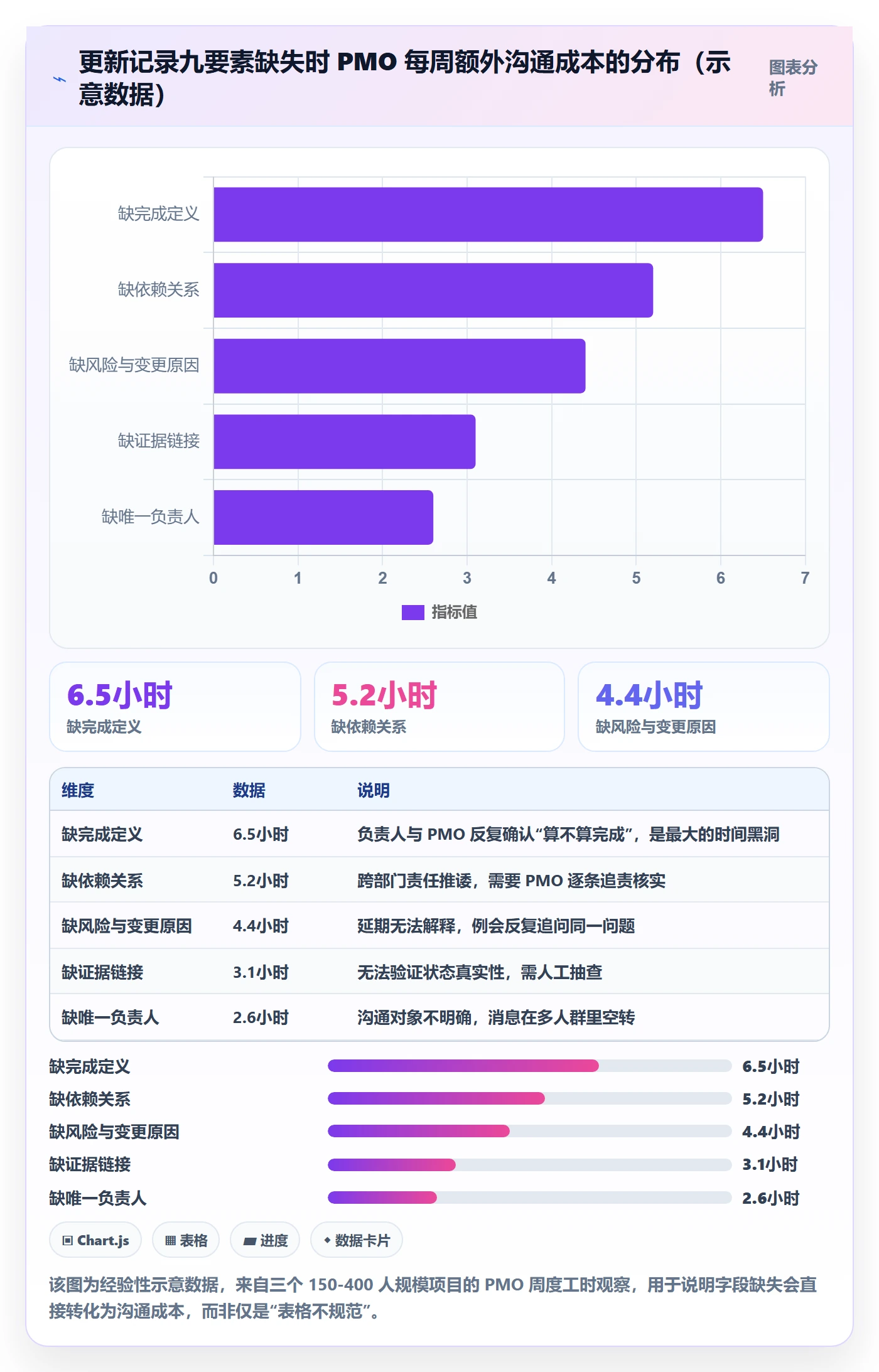This screenshot has height=1372, width=879.
Task: Click the 缺完成定义 bar in chart
Action: 488,215
